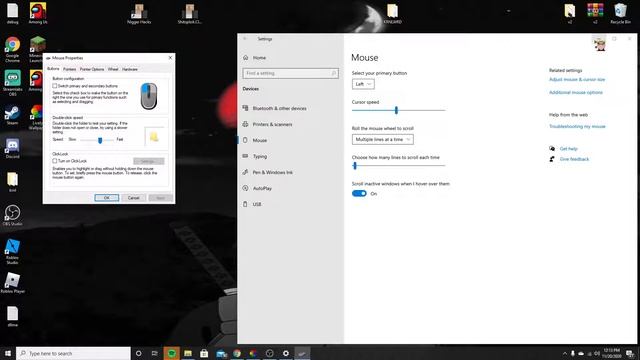Check Switch primary and secondary buttons

(54, 86)
